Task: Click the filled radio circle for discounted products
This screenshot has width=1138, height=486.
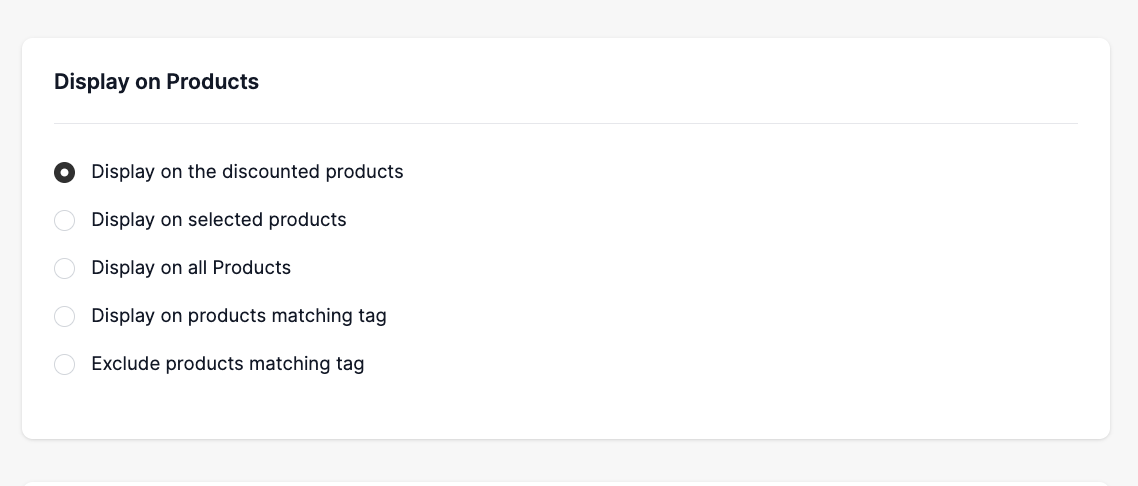Action: click(x=64, y=172)
